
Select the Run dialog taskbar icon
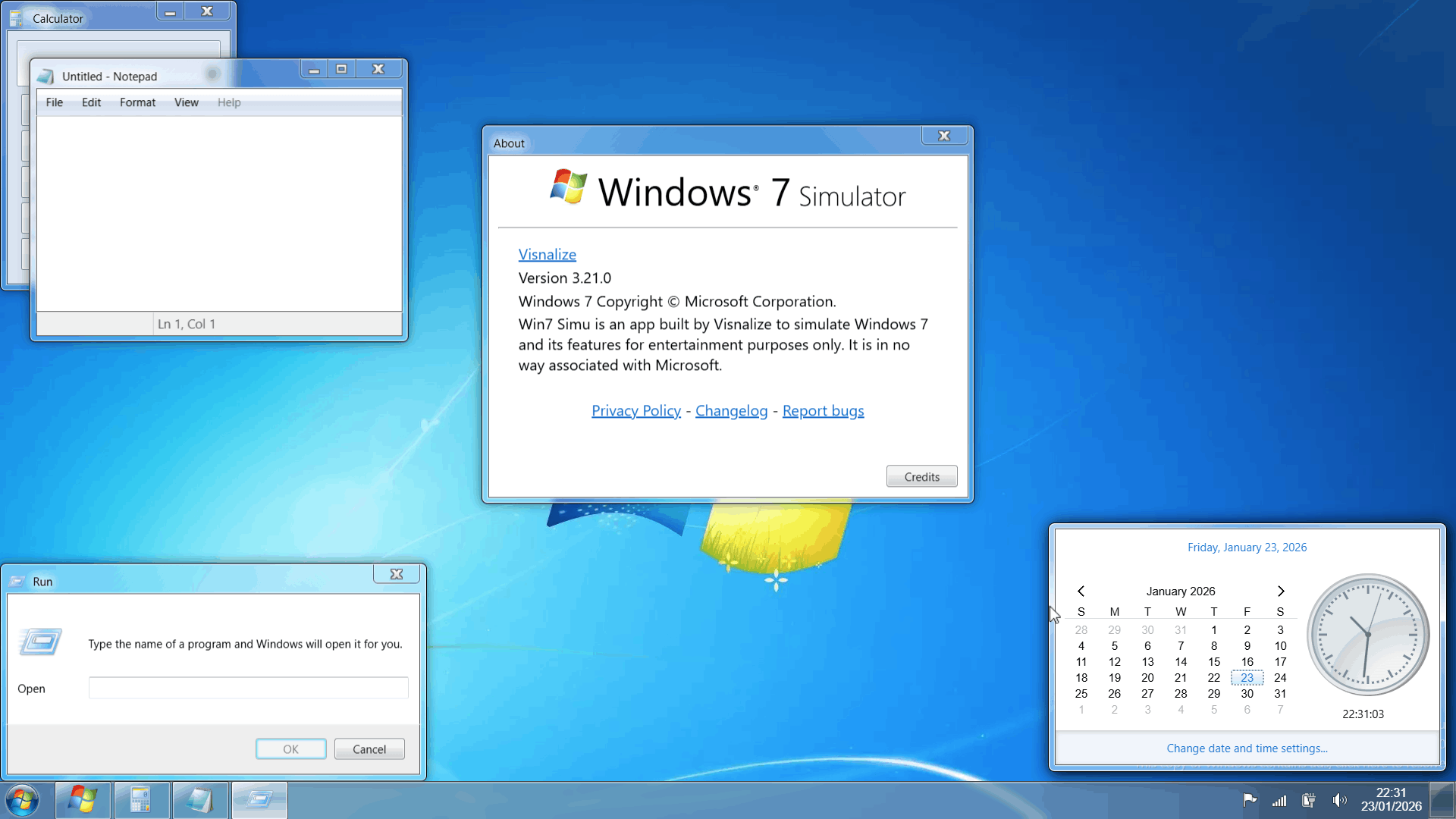[259, 800]
